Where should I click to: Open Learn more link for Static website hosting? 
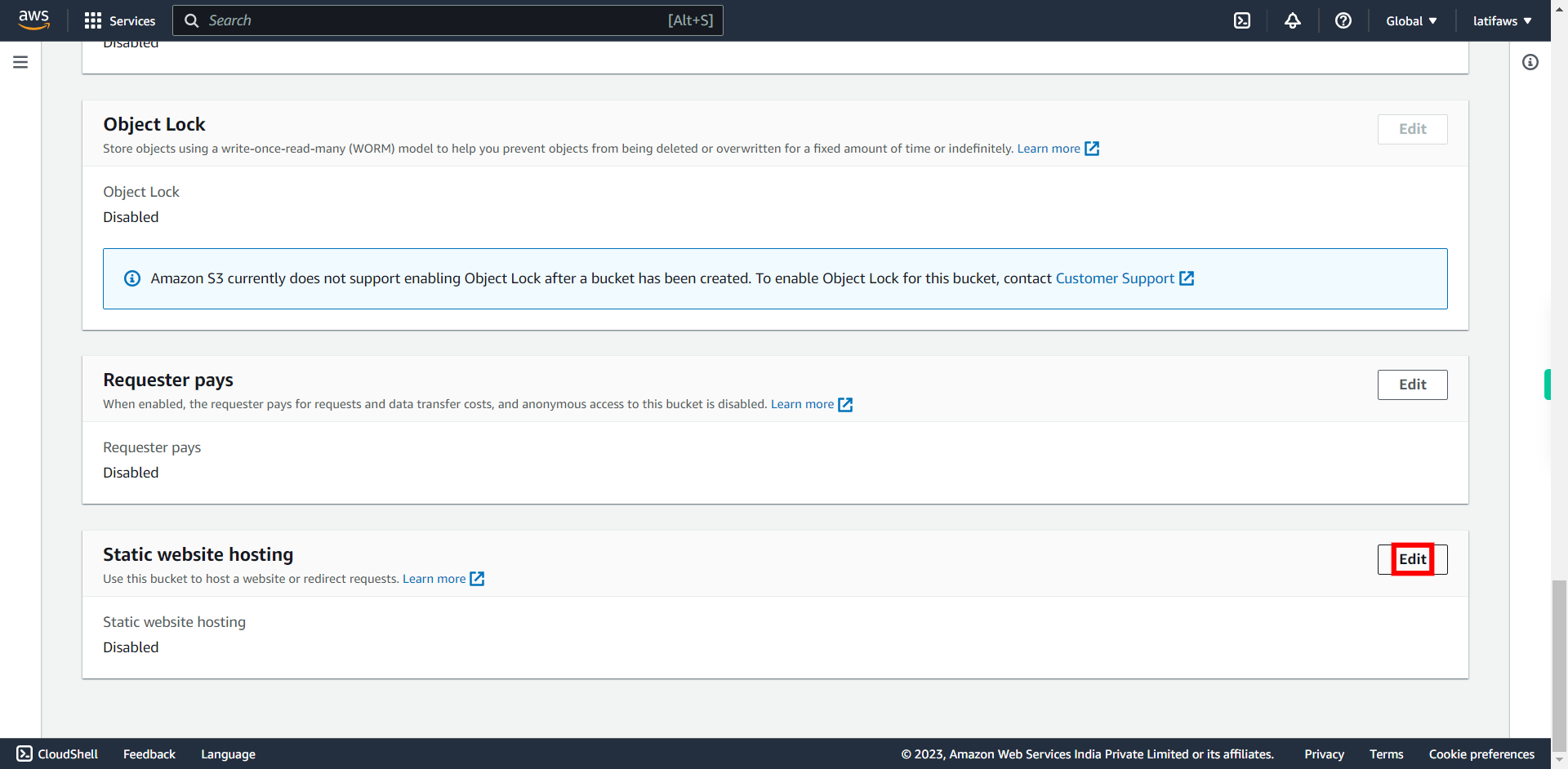[434, 579]
